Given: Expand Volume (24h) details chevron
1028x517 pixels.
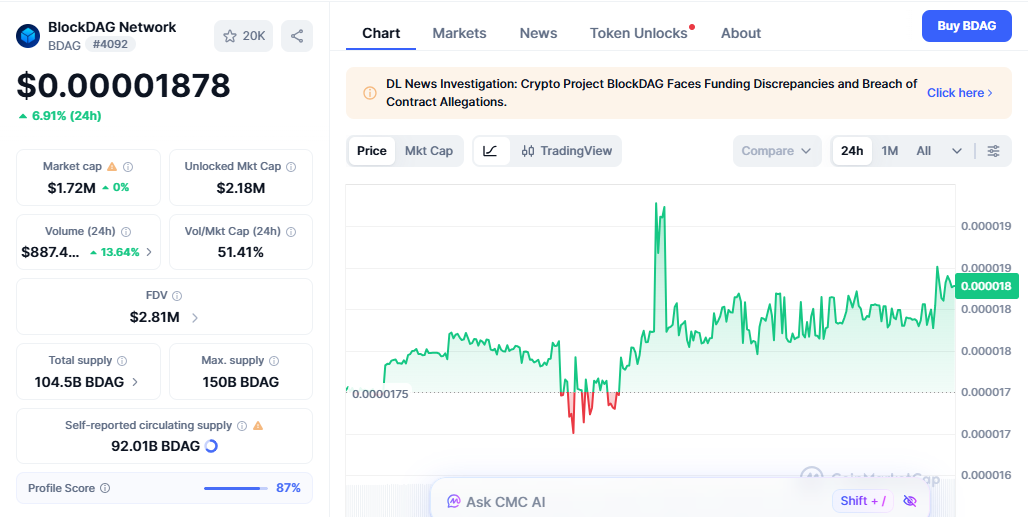Looking at the screenshot, I should coord(149,252).
